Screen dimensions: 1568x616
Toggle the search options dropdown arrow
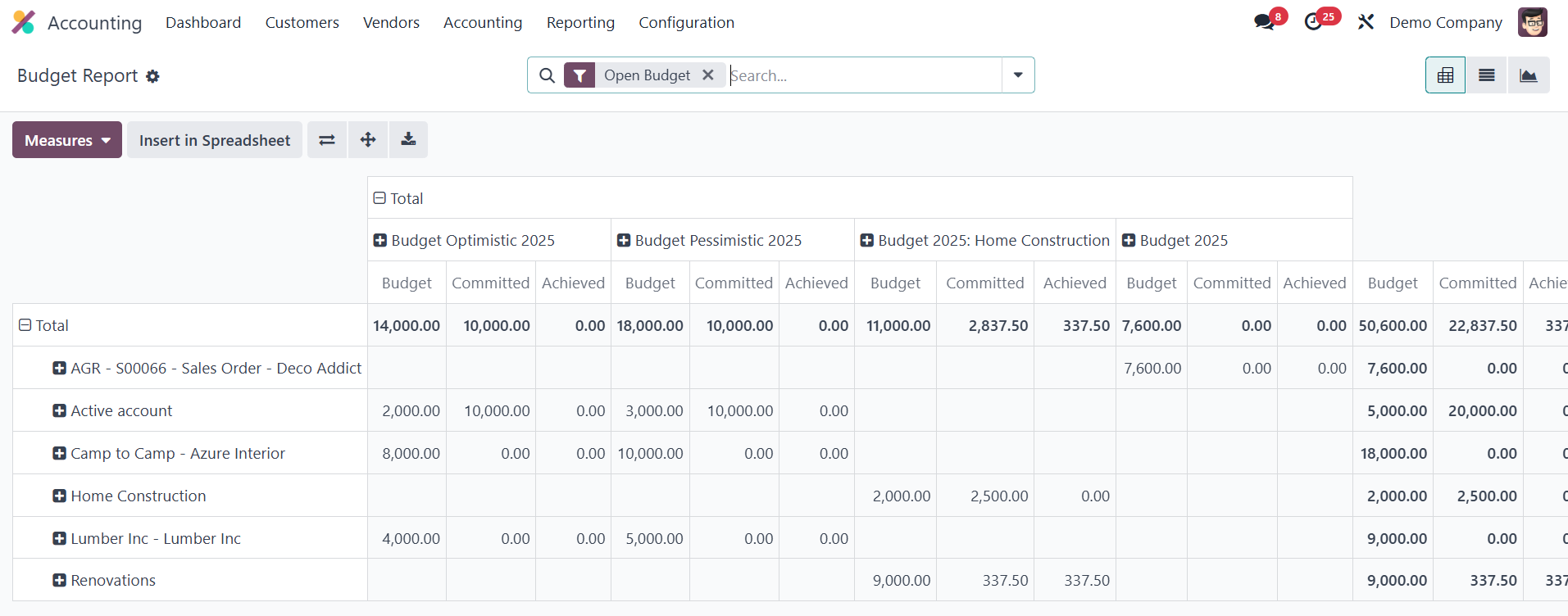click(1018, 75)
